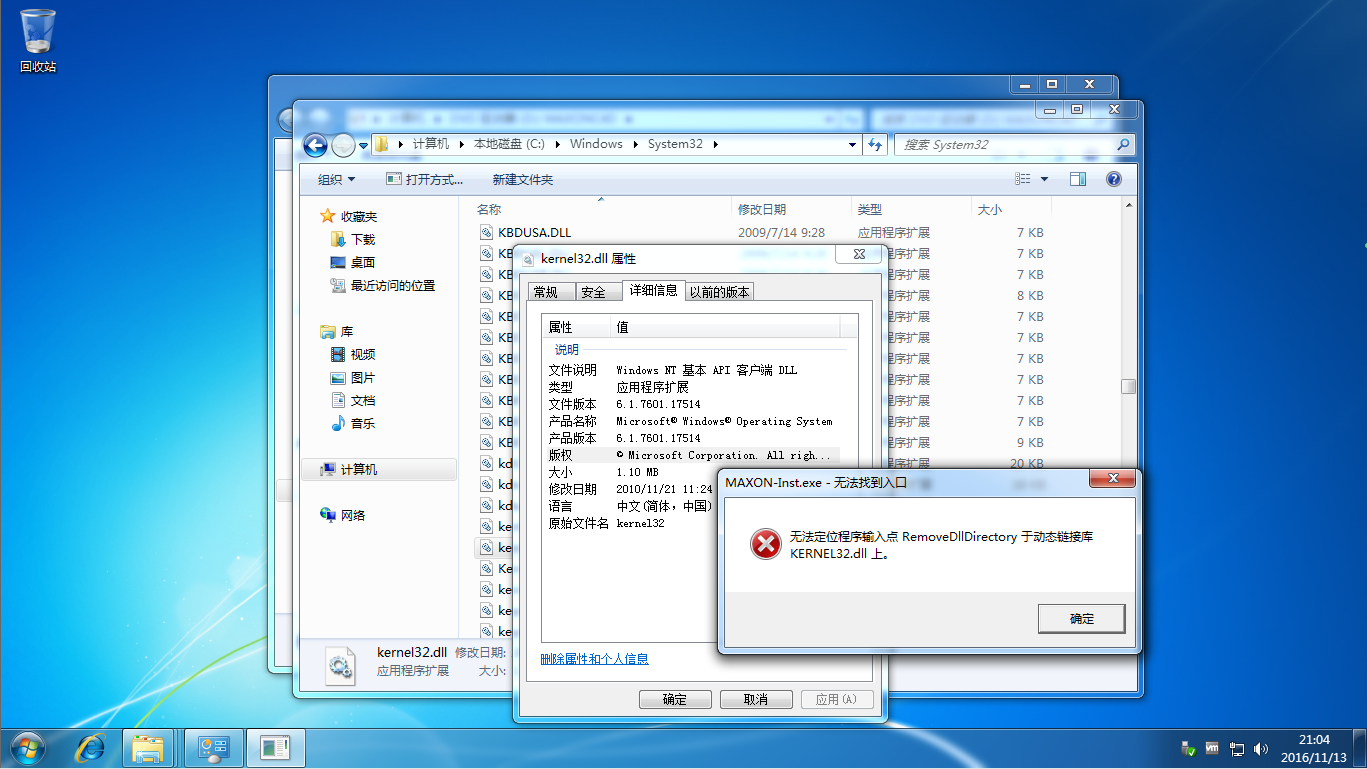Click the network tray icon
The image size is (1367, 769).
[x=1237, y=748]
